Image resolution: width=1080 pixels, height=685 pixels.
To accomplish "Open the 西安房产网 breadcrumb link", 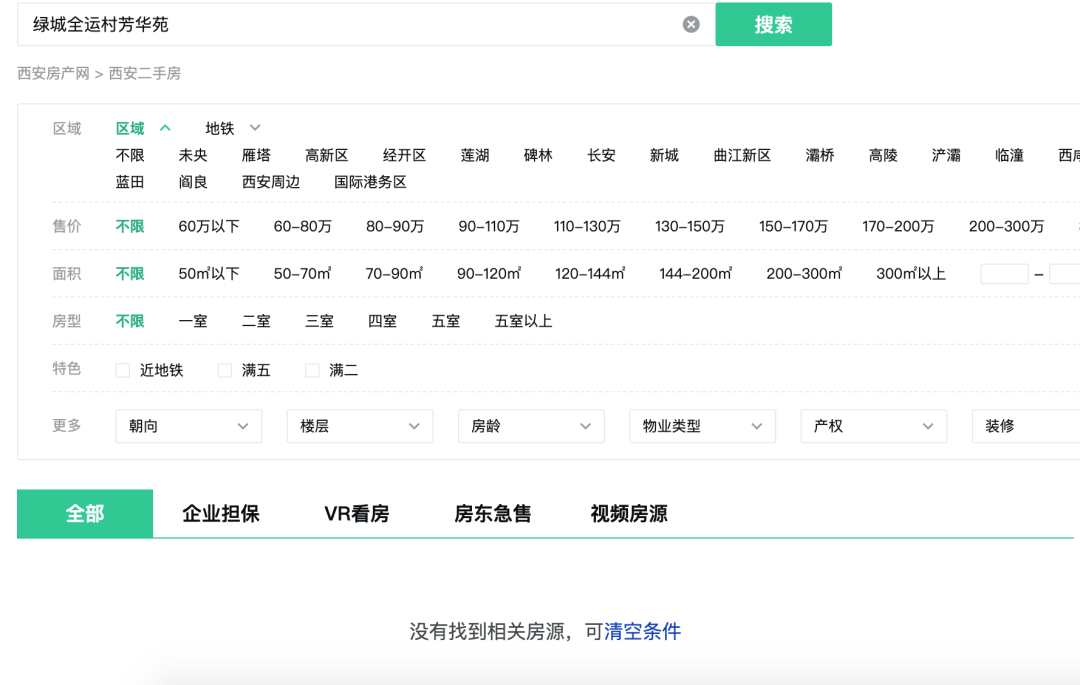I will pos(53,74).
